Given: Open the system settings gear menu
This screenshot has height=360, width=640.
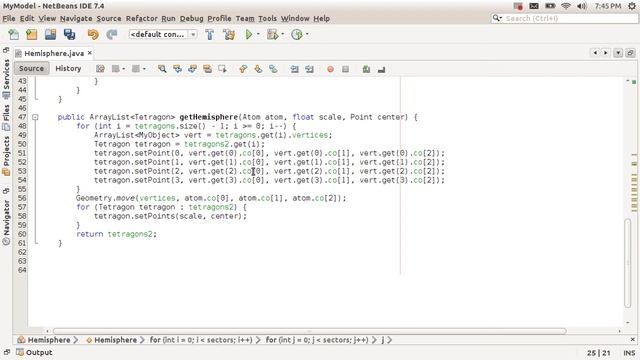Looking at the screenshot, I should (632, 6).
